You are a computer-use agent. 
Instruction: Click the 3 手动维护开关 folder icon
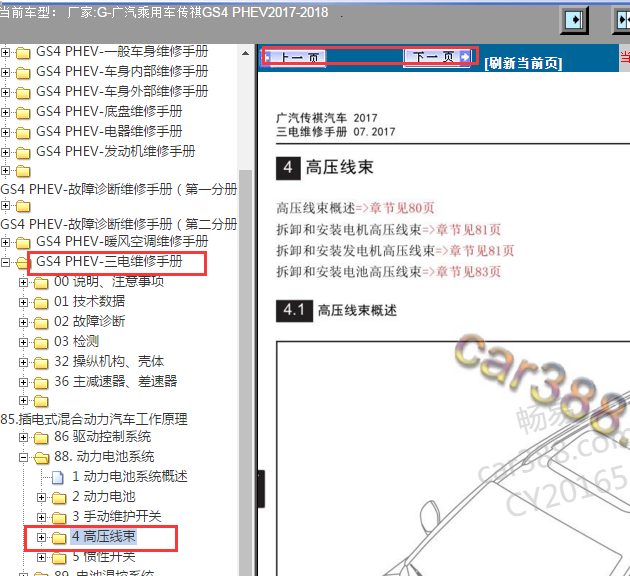(x=59, y=517)
